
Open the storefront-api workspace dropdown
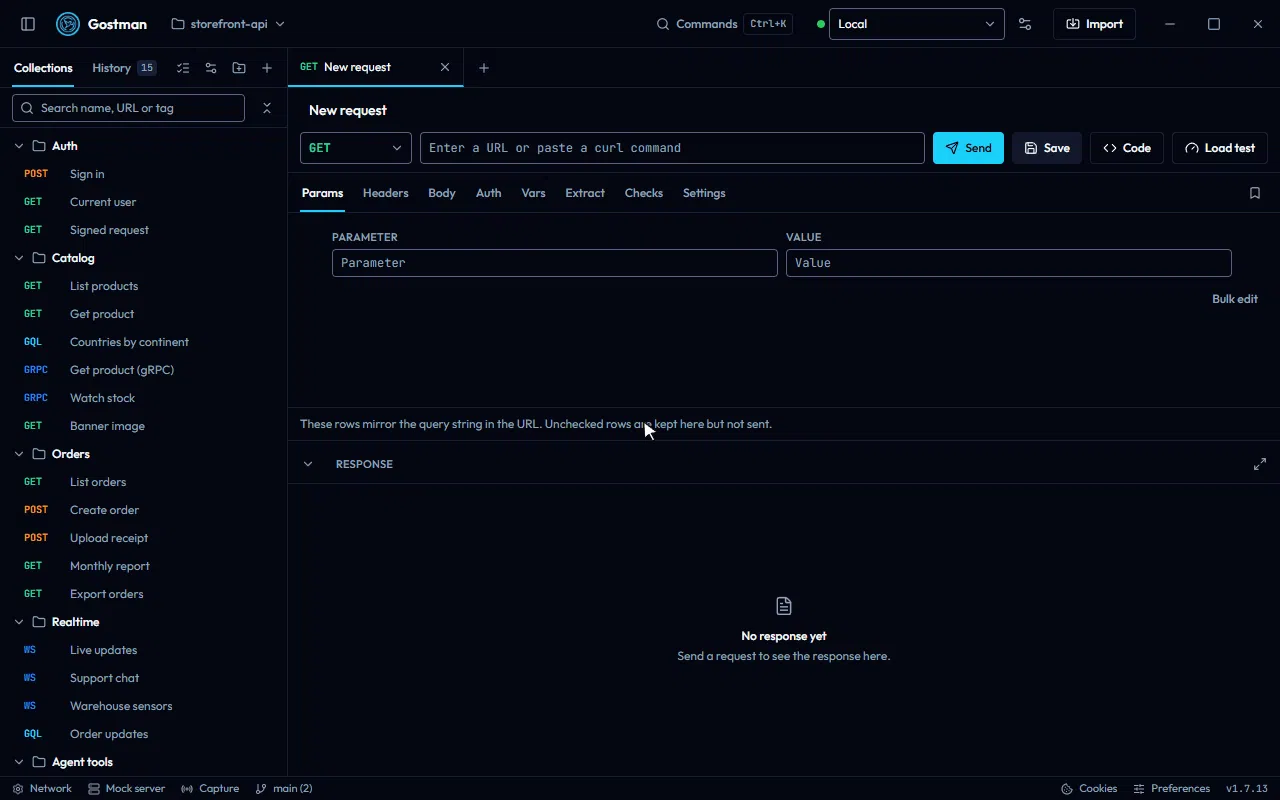228,24
